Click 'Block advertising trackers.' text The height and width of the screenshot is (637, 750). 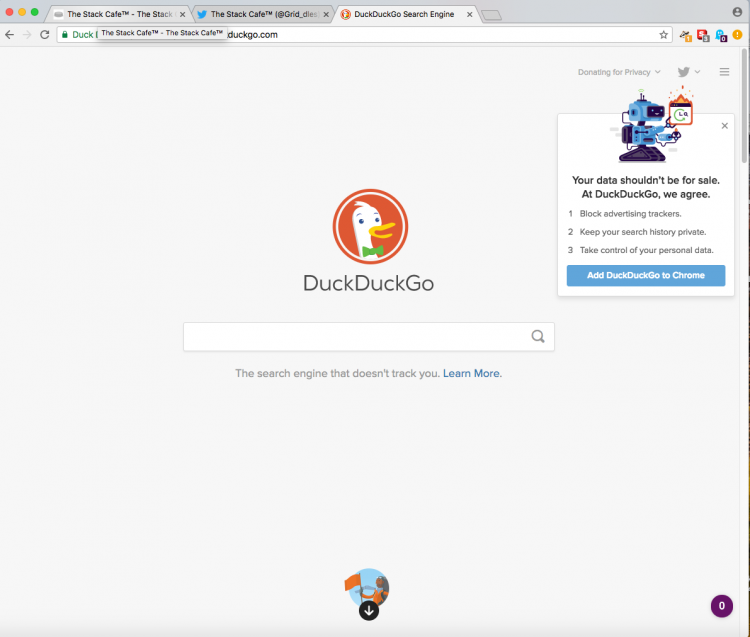coord(630,214)
